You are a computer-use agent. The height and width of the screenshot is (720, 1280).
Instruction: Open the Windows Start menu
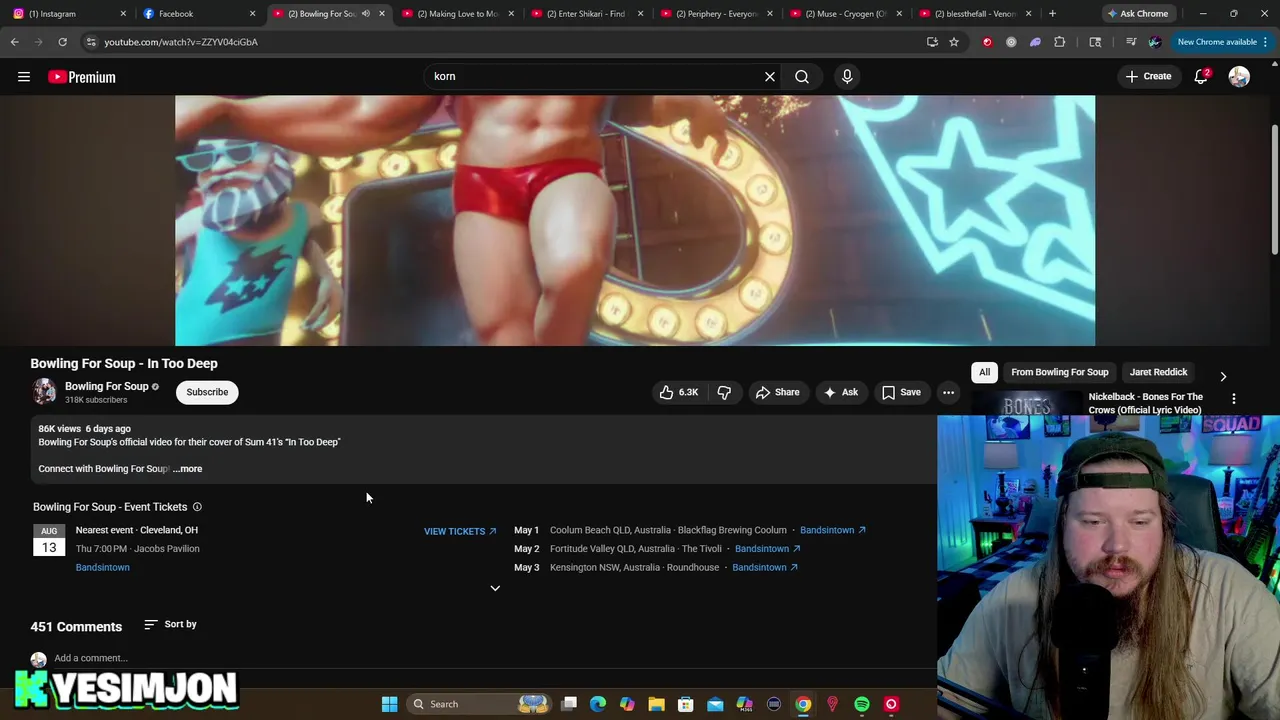click(389, 704)
